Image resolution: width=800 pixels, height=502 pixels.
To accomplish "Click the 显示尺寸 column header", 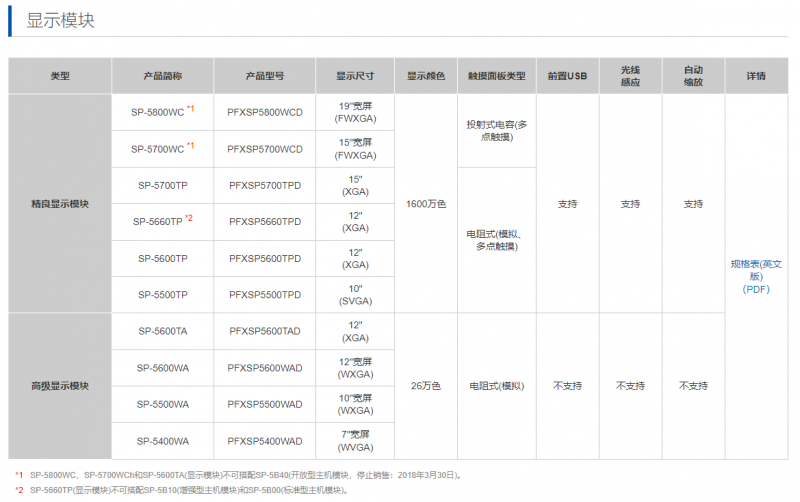I will [355, 76].
